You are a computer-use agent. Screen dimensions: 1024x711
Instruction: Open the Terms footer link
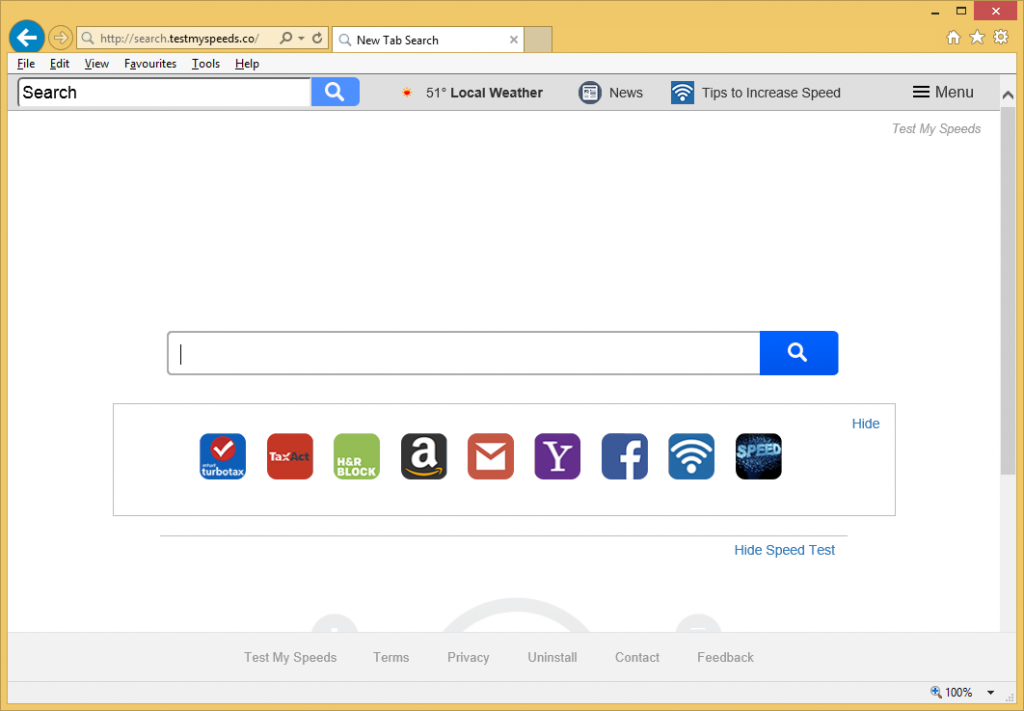[391, 657]
